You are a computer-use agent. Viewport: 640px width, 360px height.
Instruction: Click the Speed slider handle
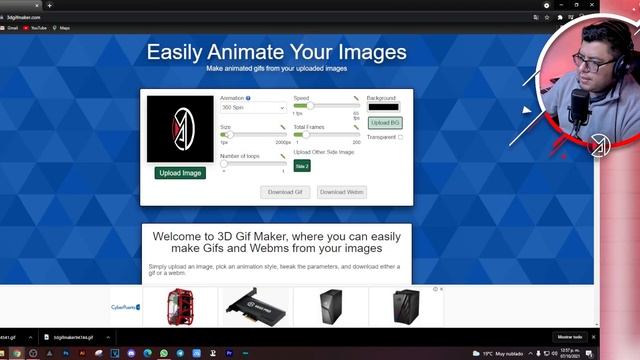[x=310, y=106]
